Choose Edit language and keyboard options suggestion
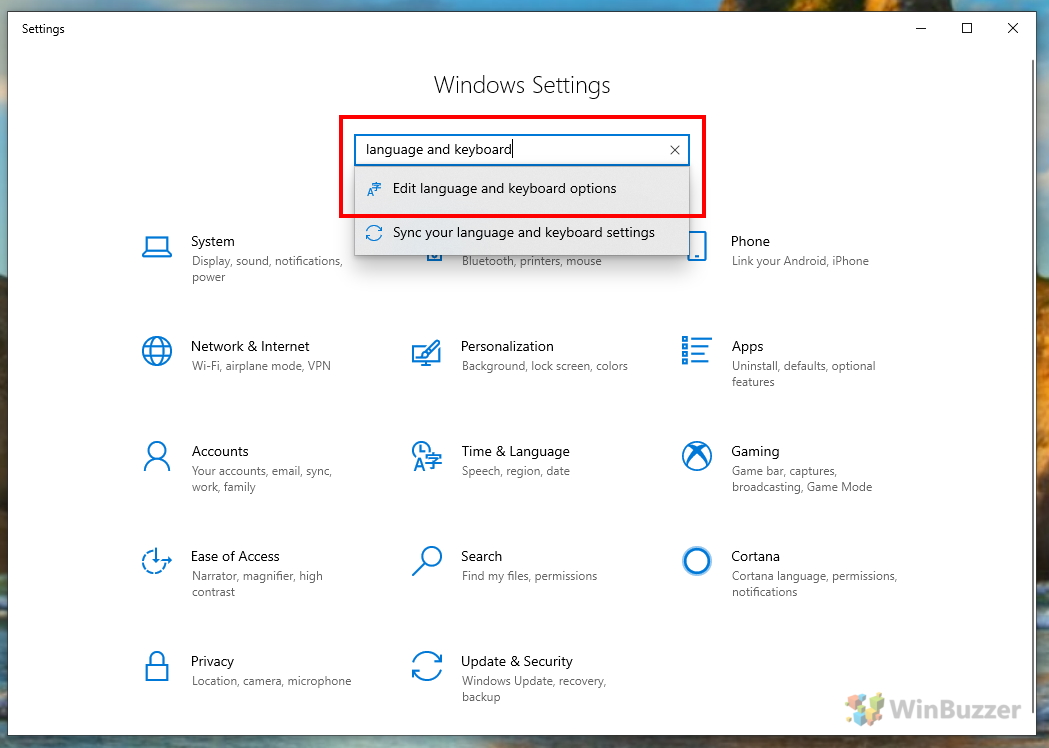 tap(522, 189)
